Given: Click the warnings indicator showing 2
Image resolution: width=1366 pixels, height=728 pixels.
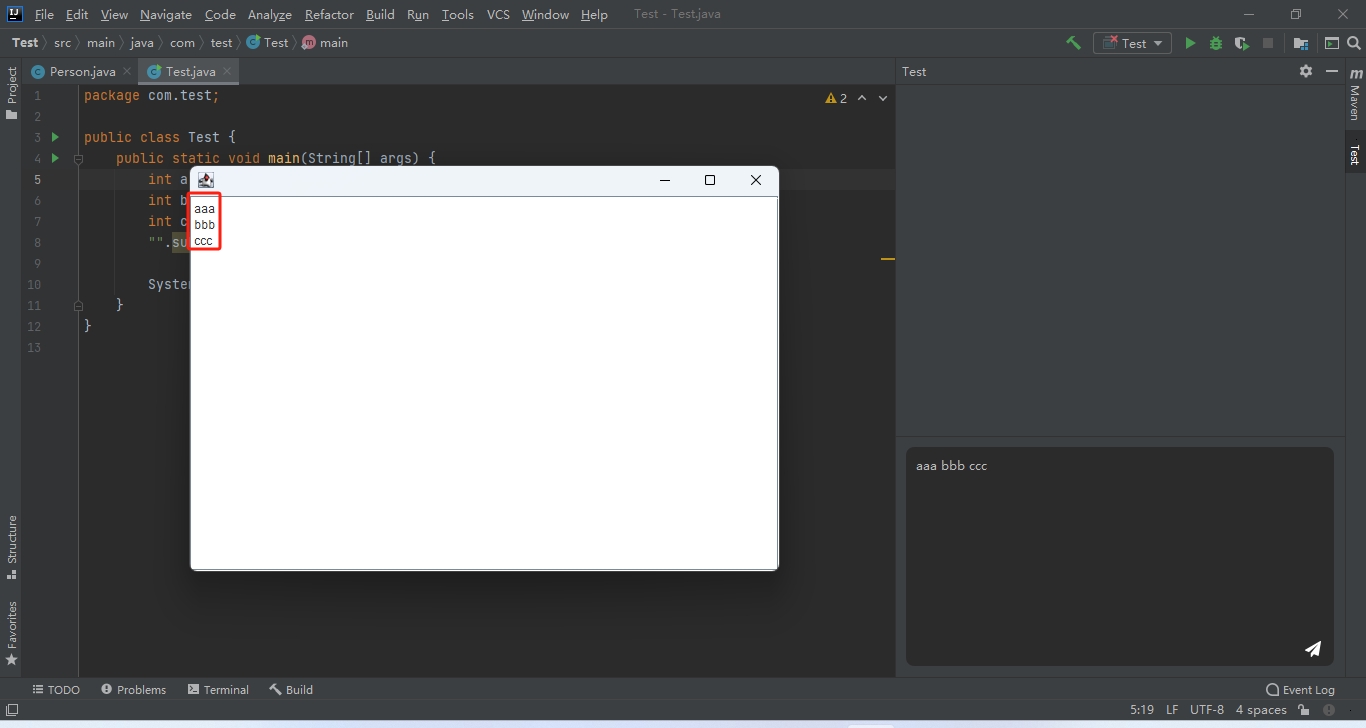Looking at the screenshot, I should click(836, 98).
